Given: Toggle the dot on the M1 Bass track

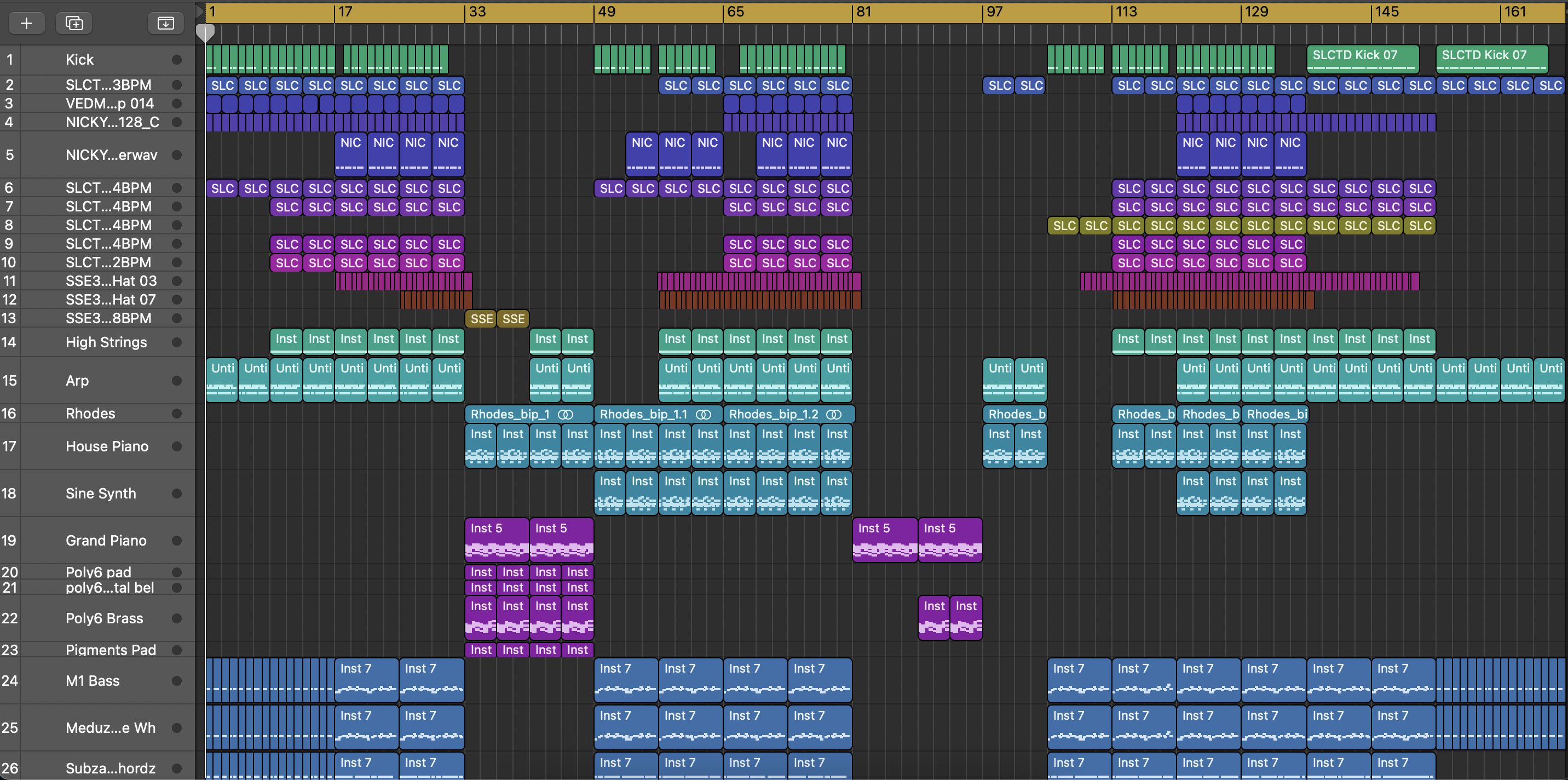Looking at the screenshot, I should click(x=176, y=681).
